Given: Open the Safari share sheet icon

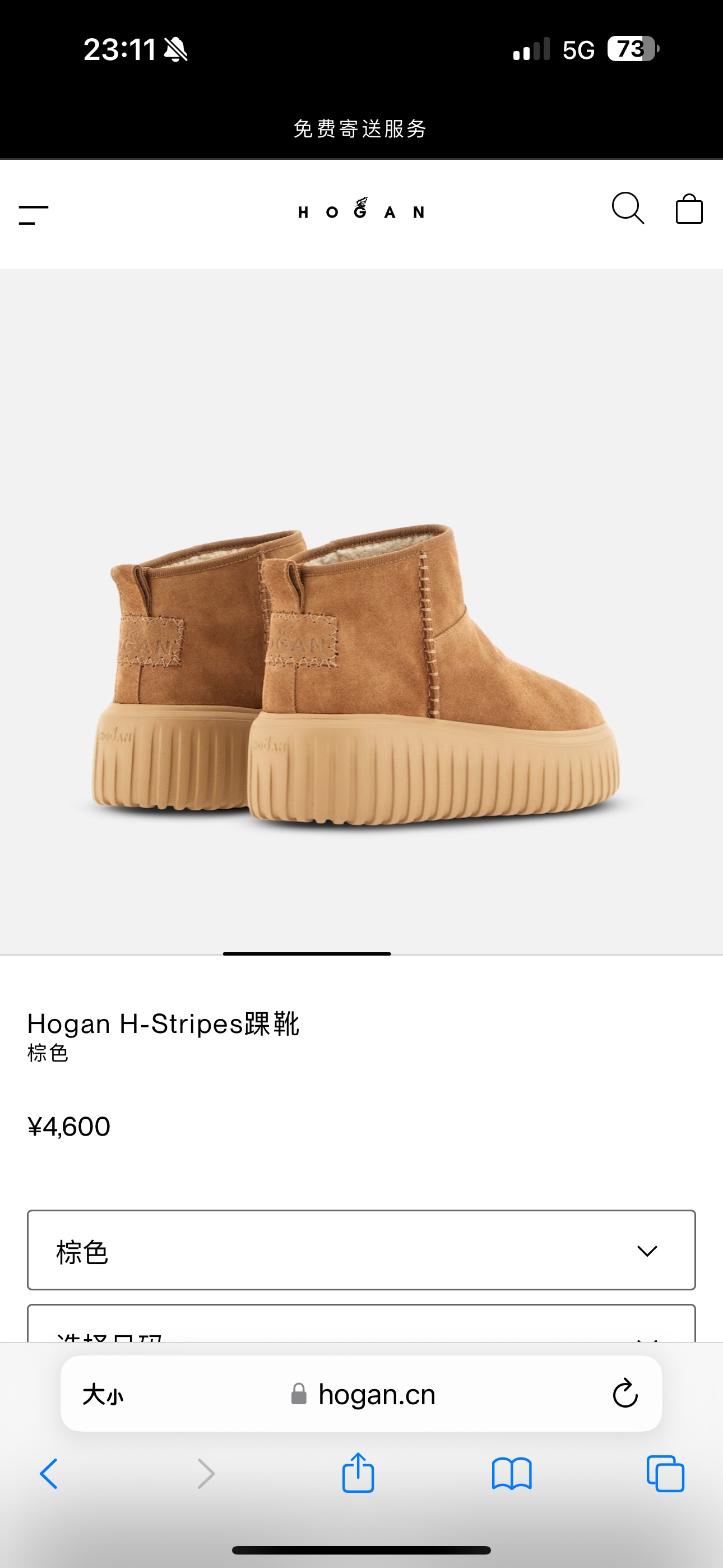Looking at the screenshot, I should 358,1473.
